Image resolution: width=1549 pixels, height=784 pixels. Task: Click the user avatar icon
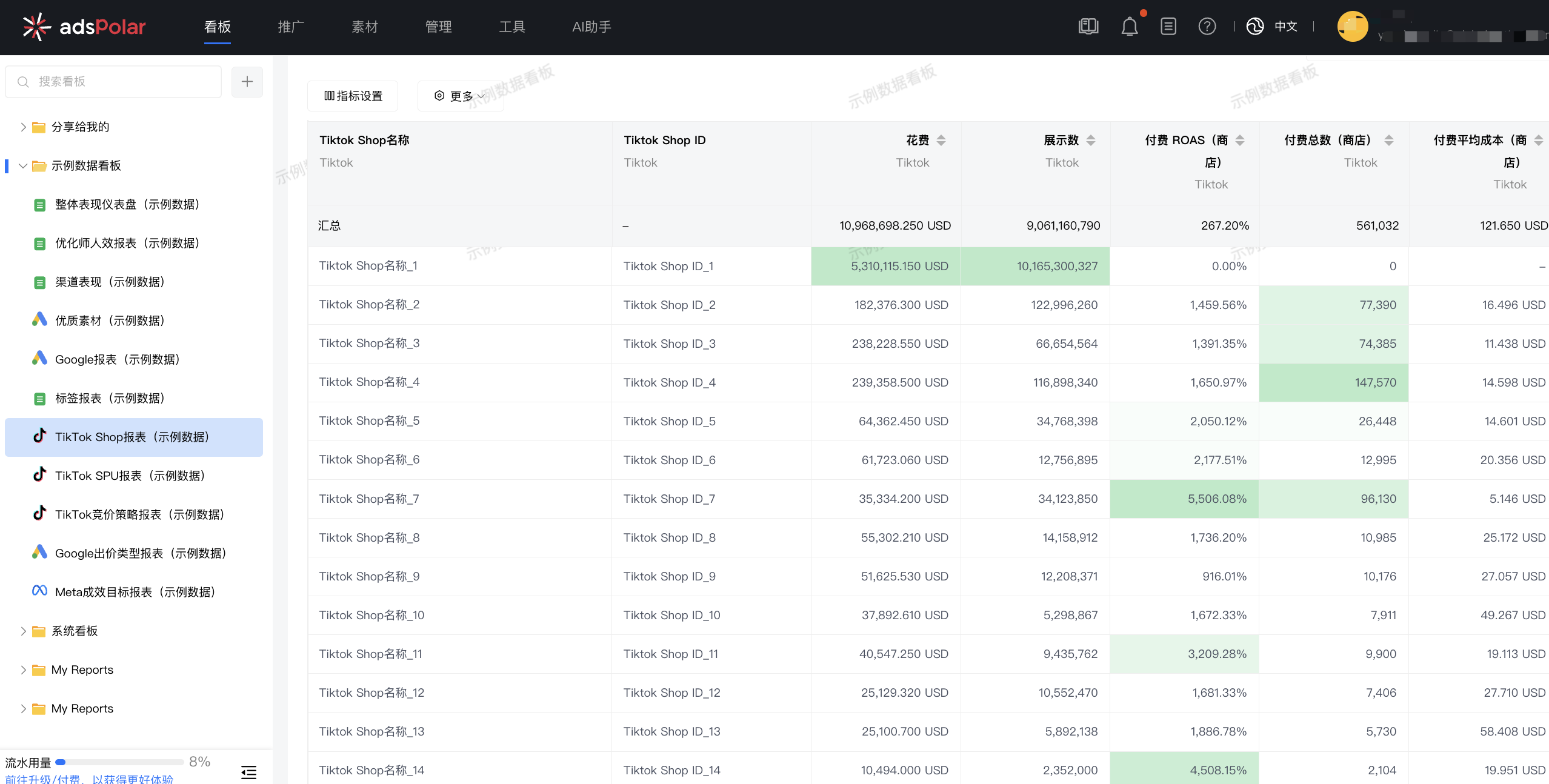[x=1352, y=27]
